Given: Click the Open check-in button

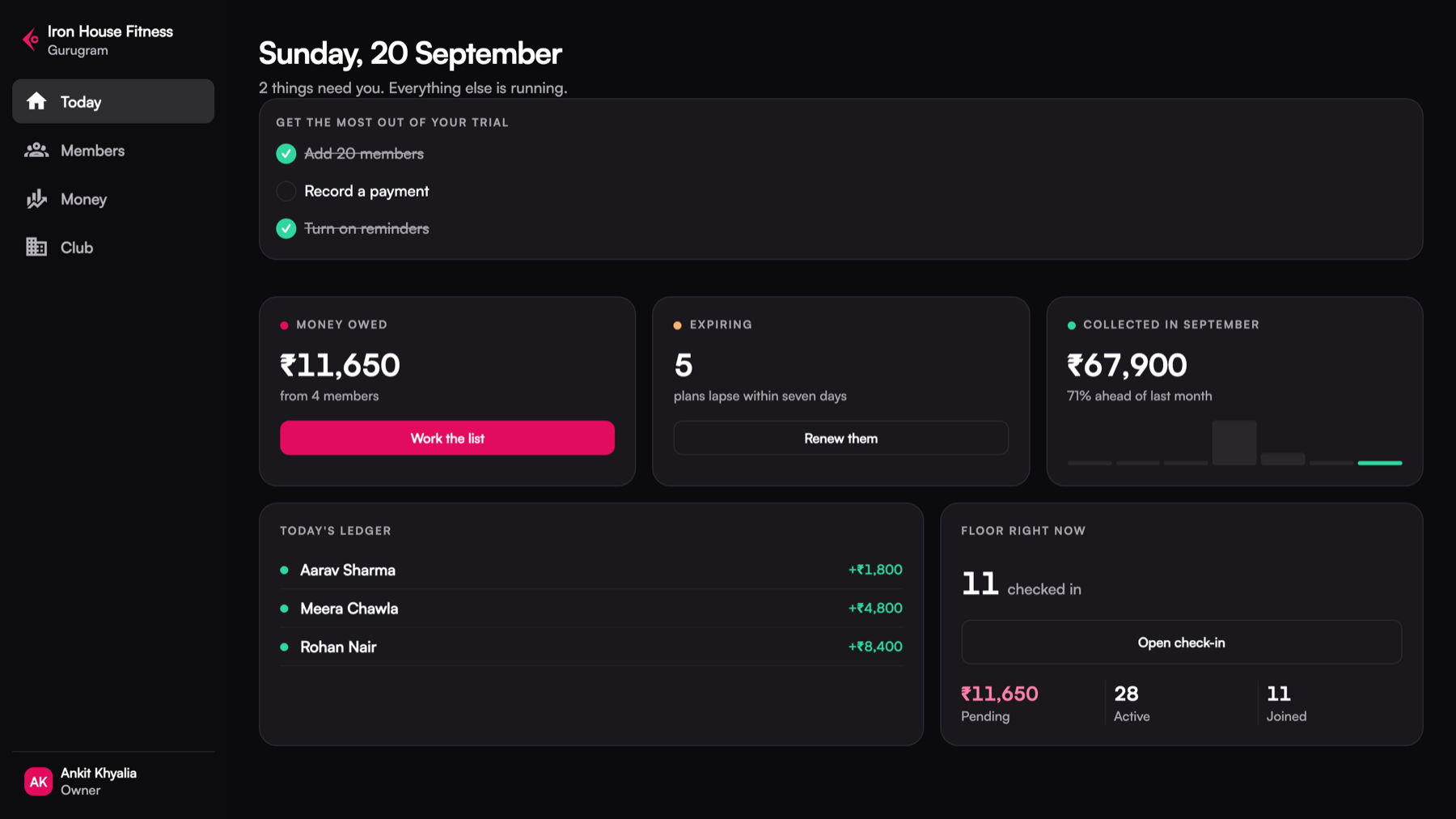Looking at the screenshot, I should pos(1181,643).
